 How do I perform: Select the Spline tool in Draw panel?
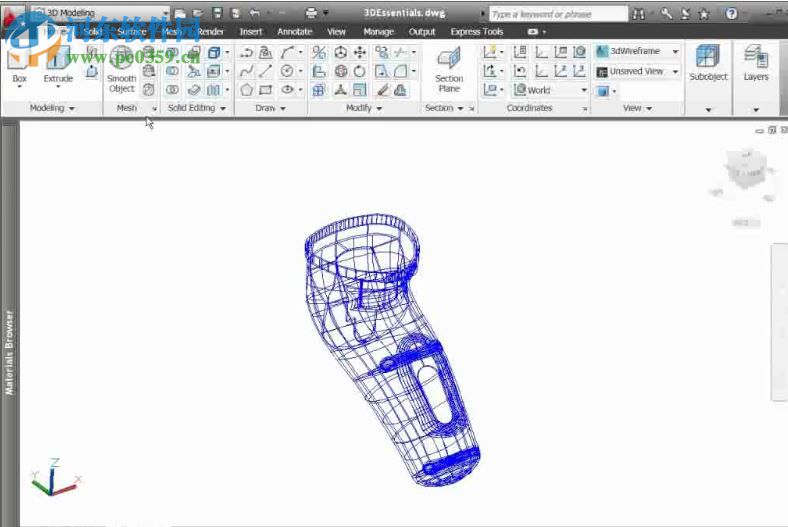pyautogui.click(x=246, y=71)
